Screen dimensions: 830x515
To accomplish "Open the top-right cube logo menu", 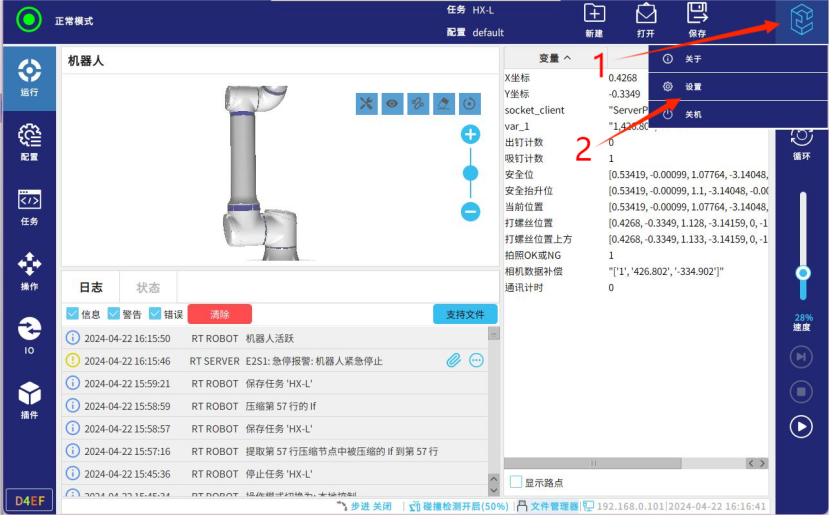I will tap(801, 21).
